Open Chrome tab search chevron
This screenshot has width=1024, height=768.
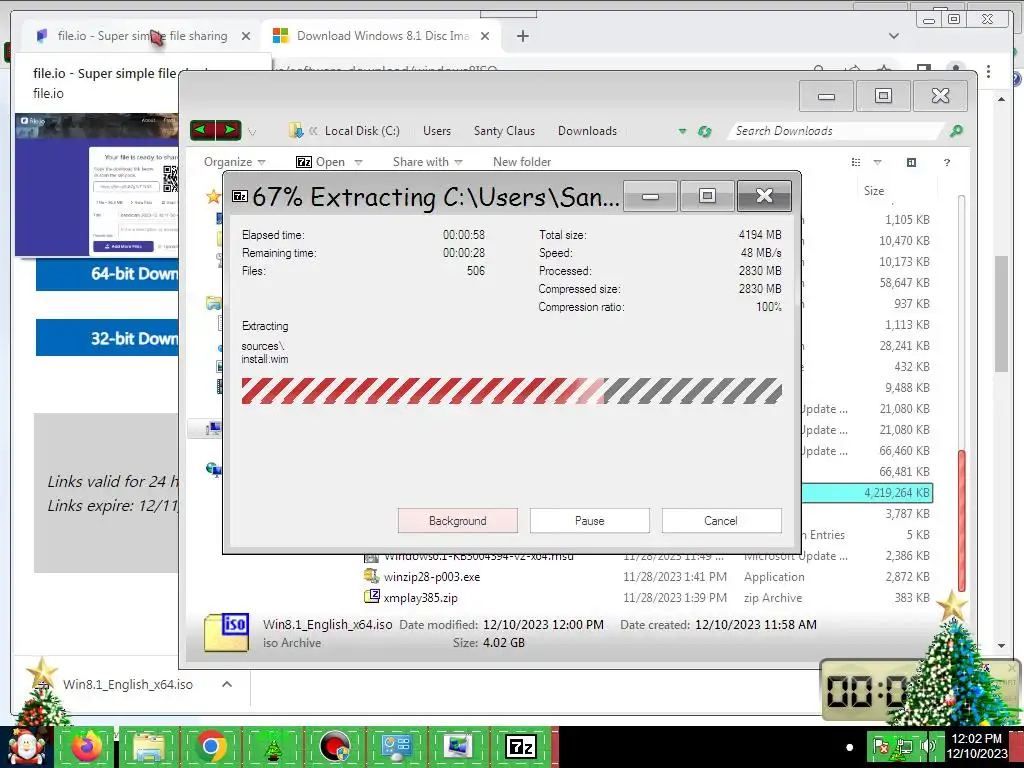[x=894, y=36]
